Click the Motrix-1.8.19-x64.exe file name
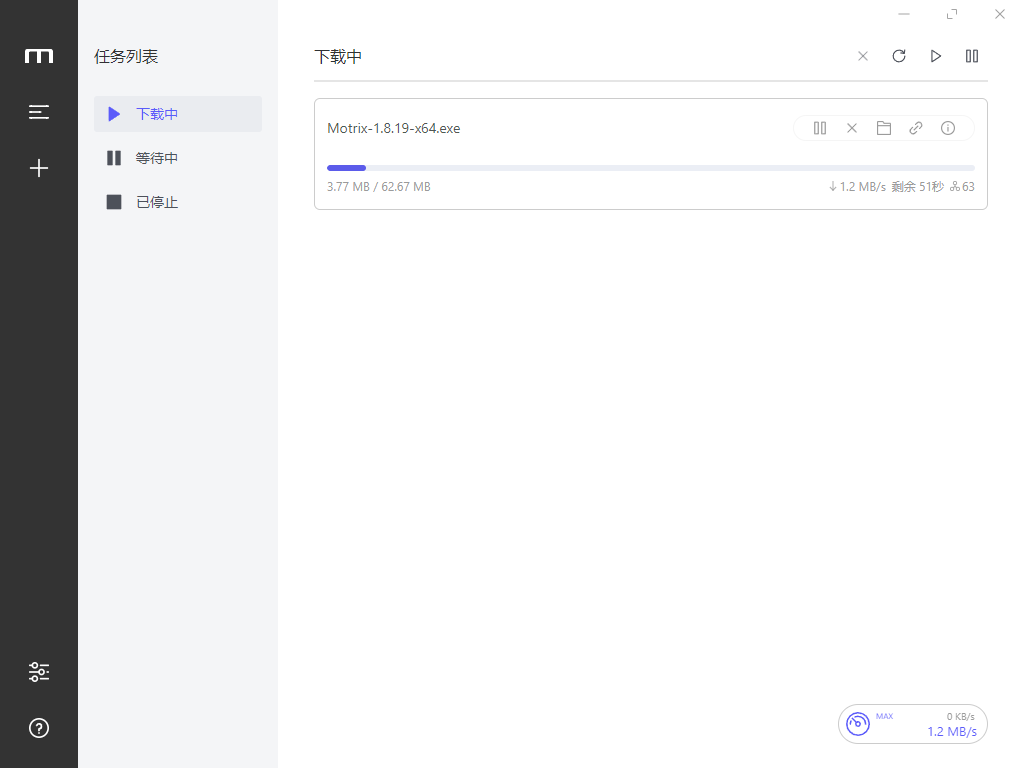 (394, 128)
